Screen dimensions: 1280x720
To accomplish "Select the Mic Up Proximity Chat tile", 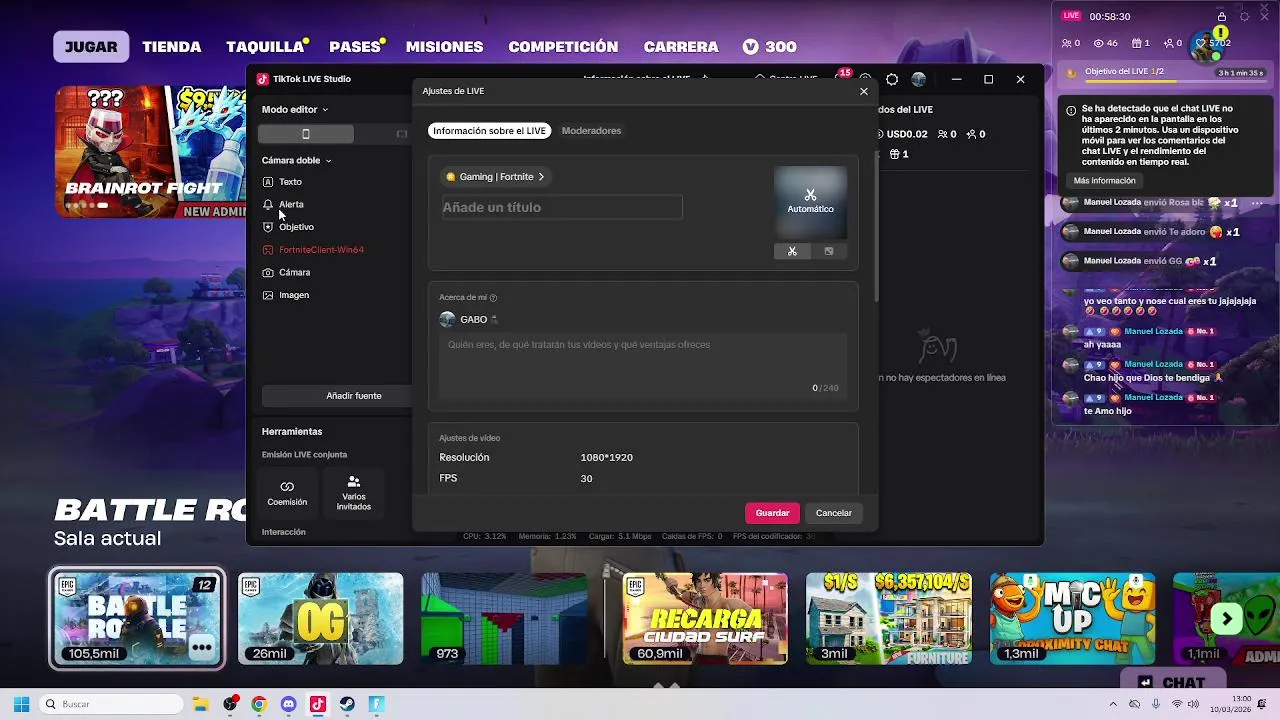I will (x=1072, y=618).
